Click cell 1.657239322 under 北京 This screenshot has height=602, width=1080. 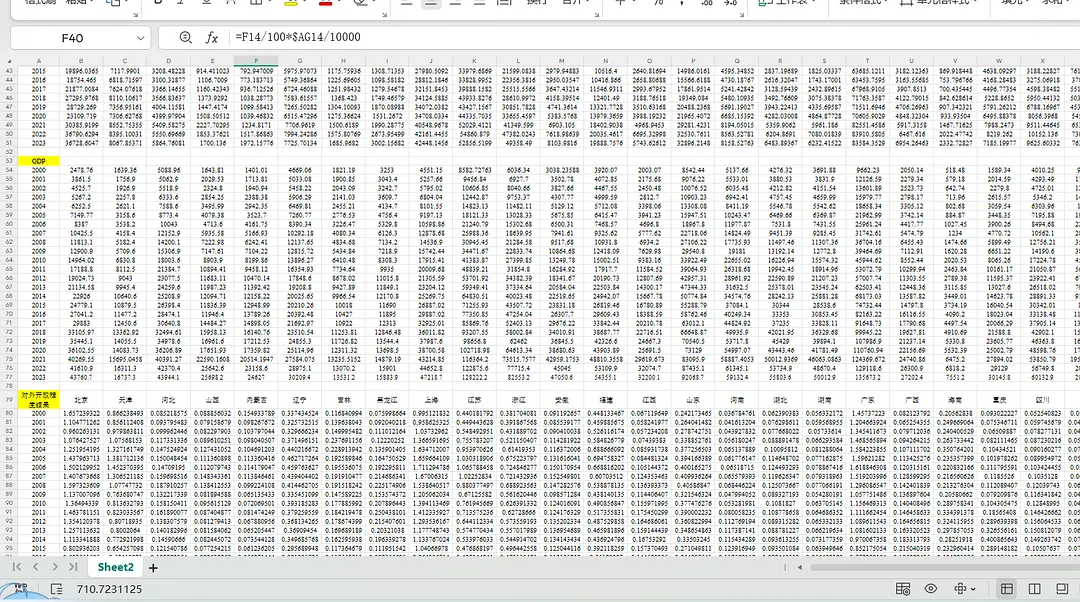click(x=81, y=413)
